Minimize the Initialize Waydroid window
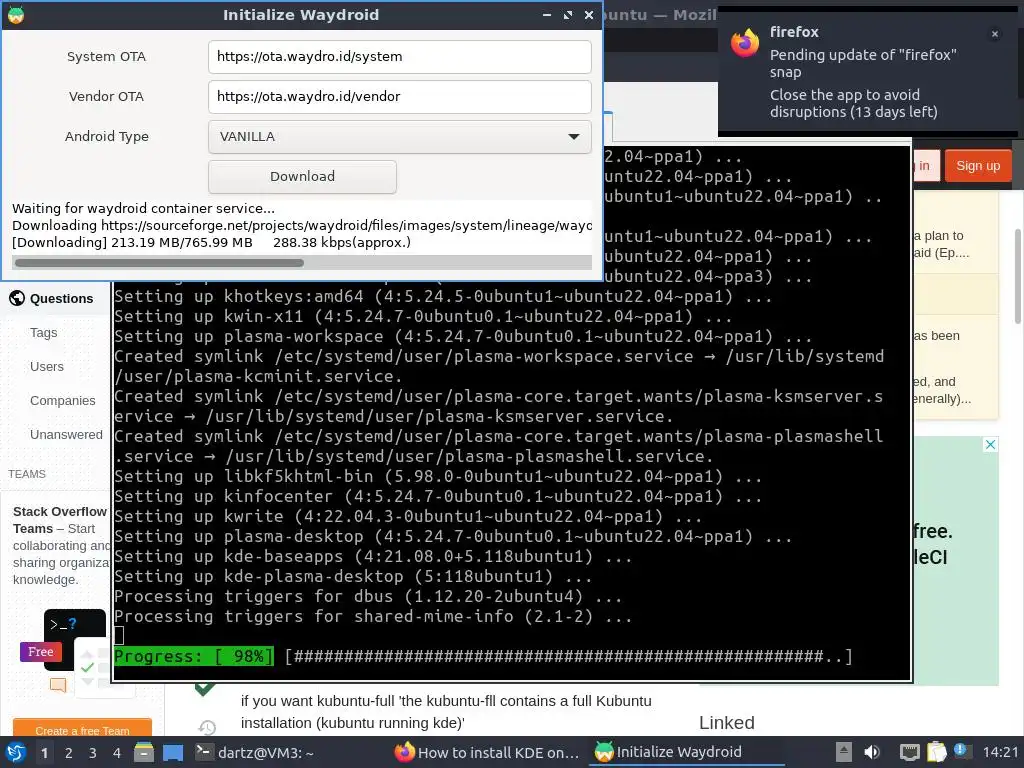The width and height of the screenshot is (1024, 768). pos(547,14)
